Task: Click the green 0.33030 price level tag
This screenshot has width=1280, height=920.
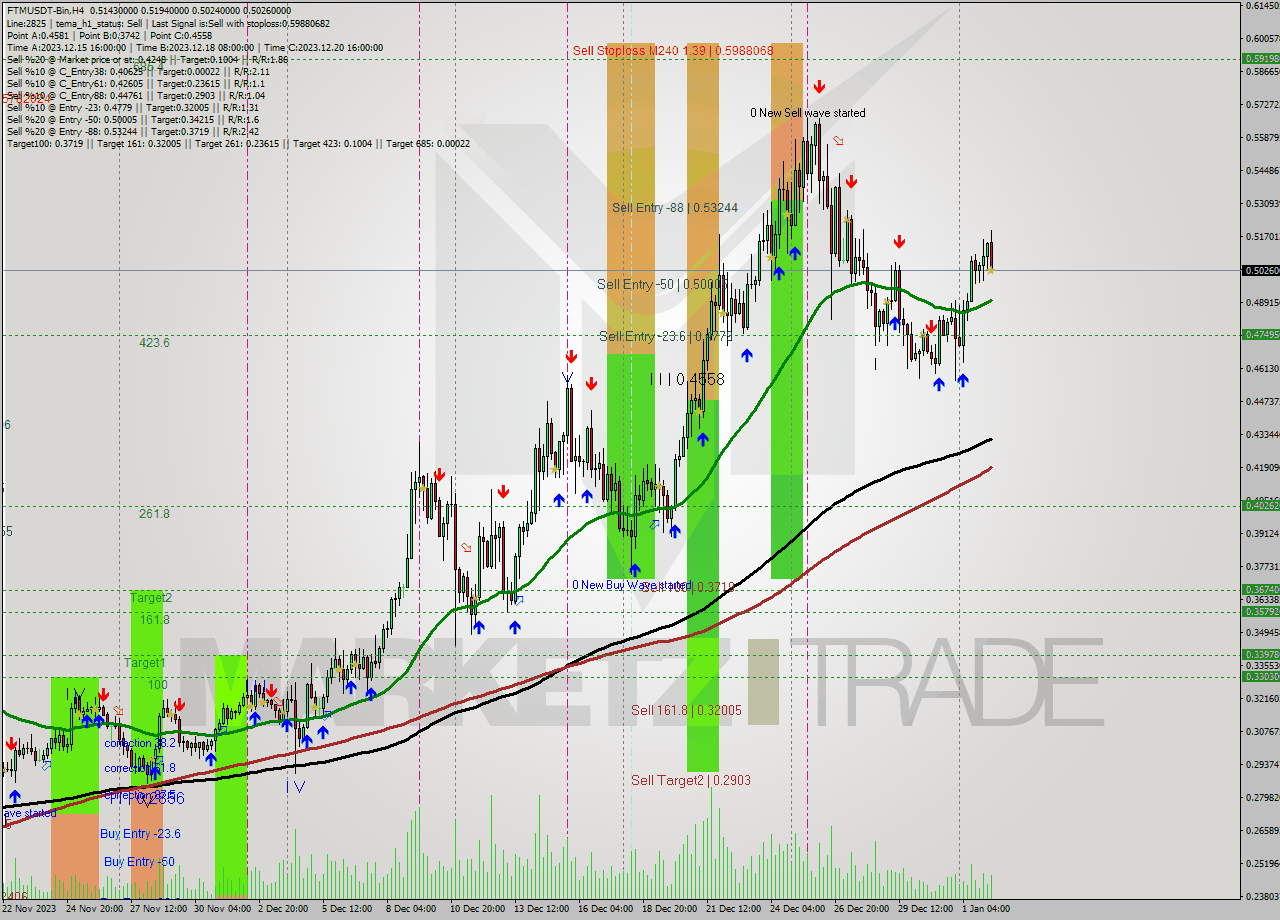Action: pyautogui.click(x=1260, y=676)
